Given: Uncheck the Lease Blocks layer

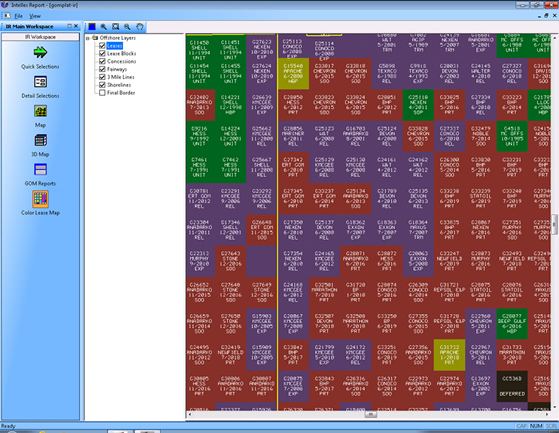Looking at the screenshot, I should point(102,53).
